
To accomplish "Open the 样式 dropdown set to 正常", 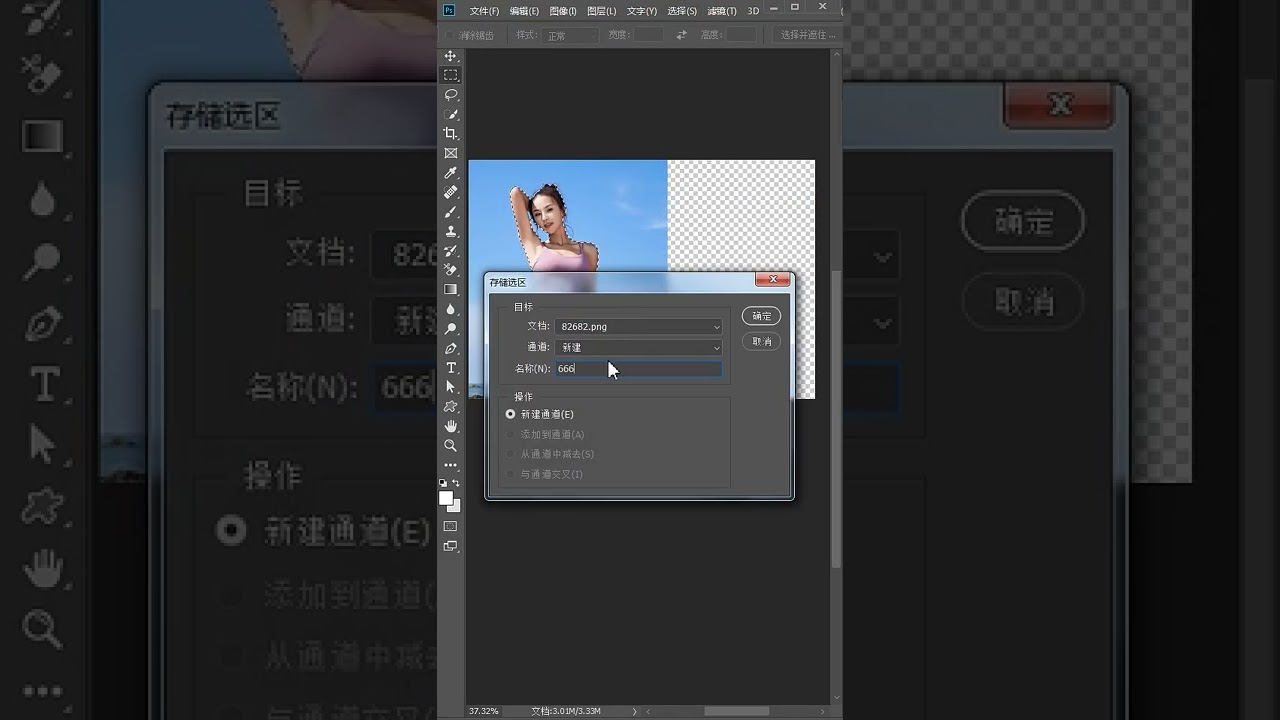I will tap(570, 35).
